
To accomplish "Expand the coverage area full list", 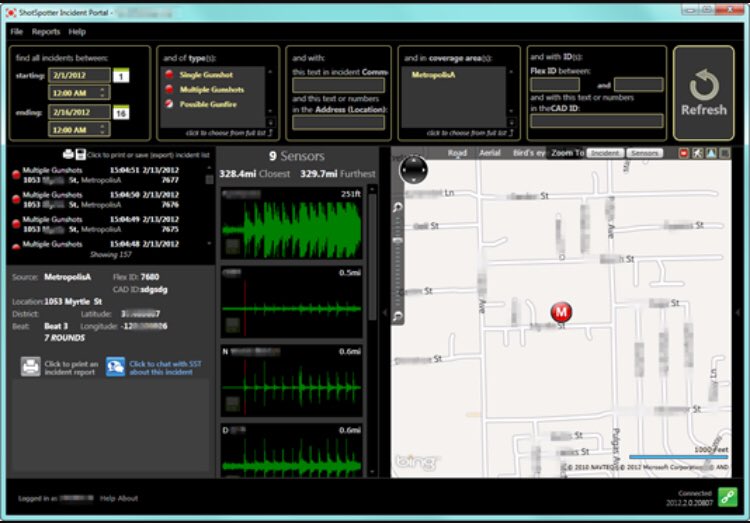I will click(470, 133).
